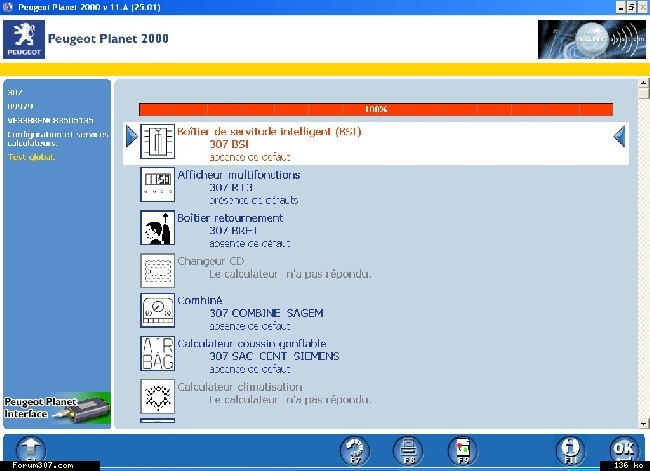Click '307 SAC CENT SIEMENS' label
This screenshot has width=650, height=471.
pyautogui.click(x=274, y=356)
